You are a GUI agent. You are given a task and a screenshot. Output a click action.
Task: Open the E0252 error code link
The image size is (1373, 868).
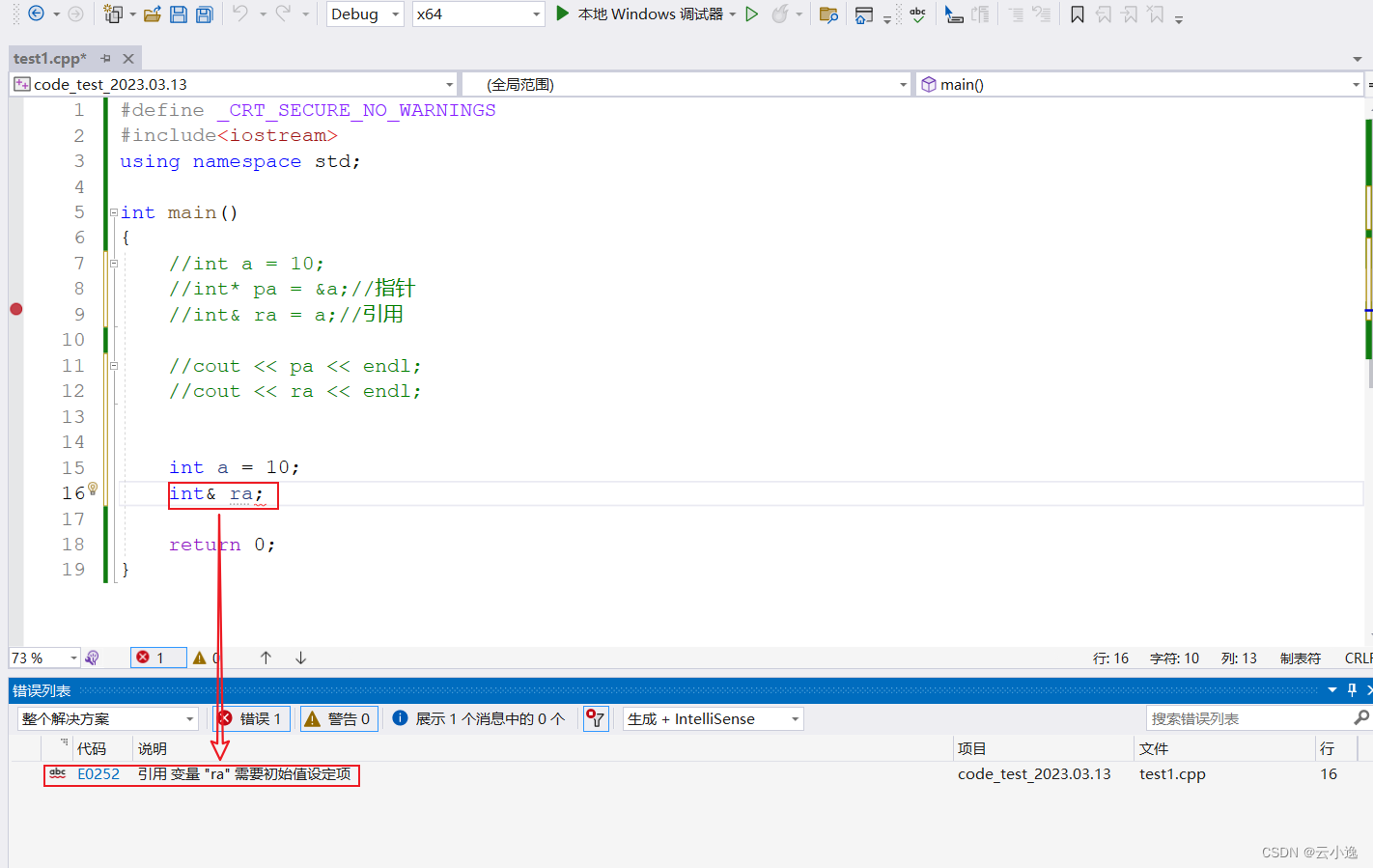click(98, 774)
